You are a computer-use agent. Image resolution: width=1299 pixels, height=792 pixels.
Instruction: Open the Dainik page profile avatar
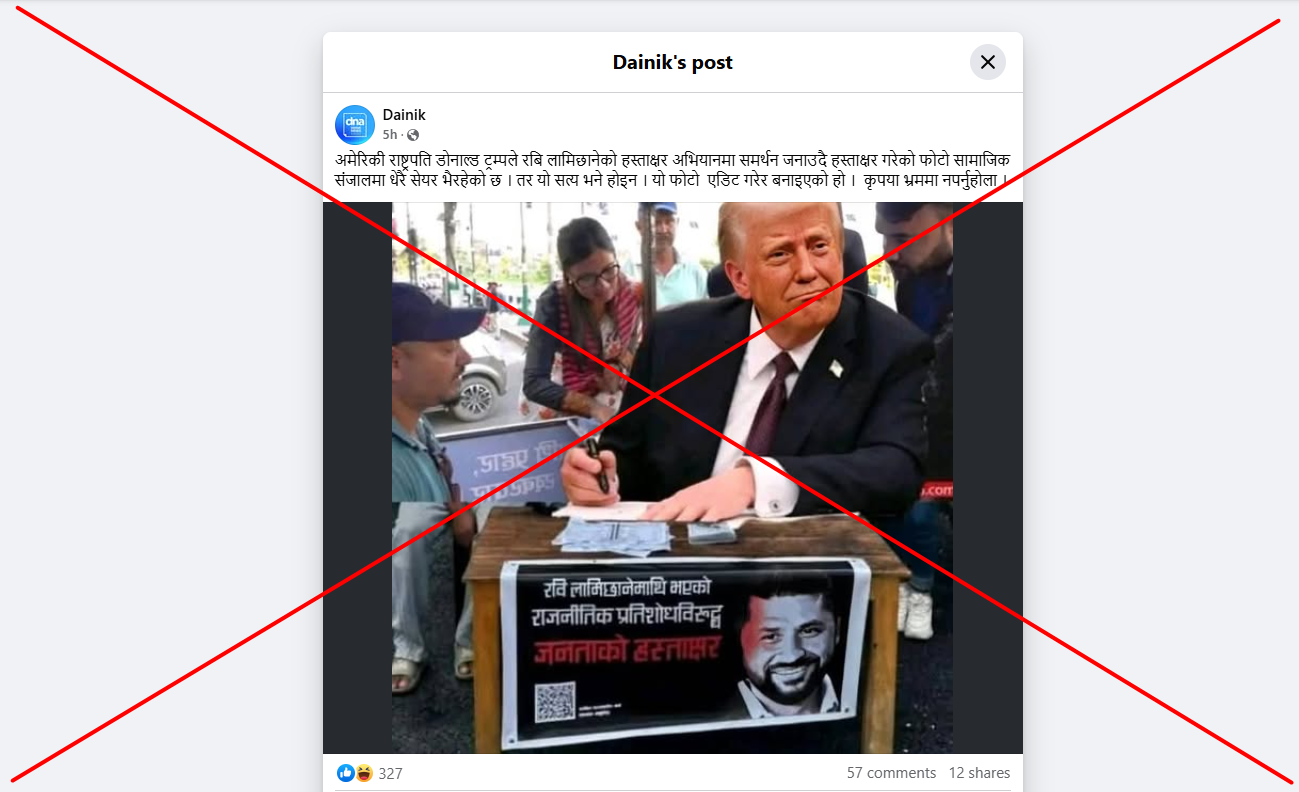tap(354, 124)
